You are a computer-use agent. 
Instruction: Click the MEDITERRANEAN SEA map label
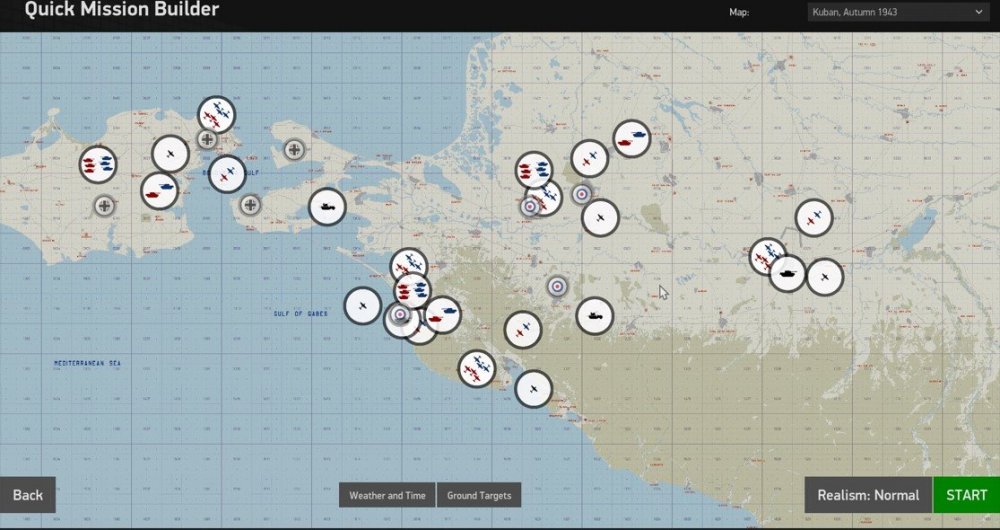pos(87,363)
